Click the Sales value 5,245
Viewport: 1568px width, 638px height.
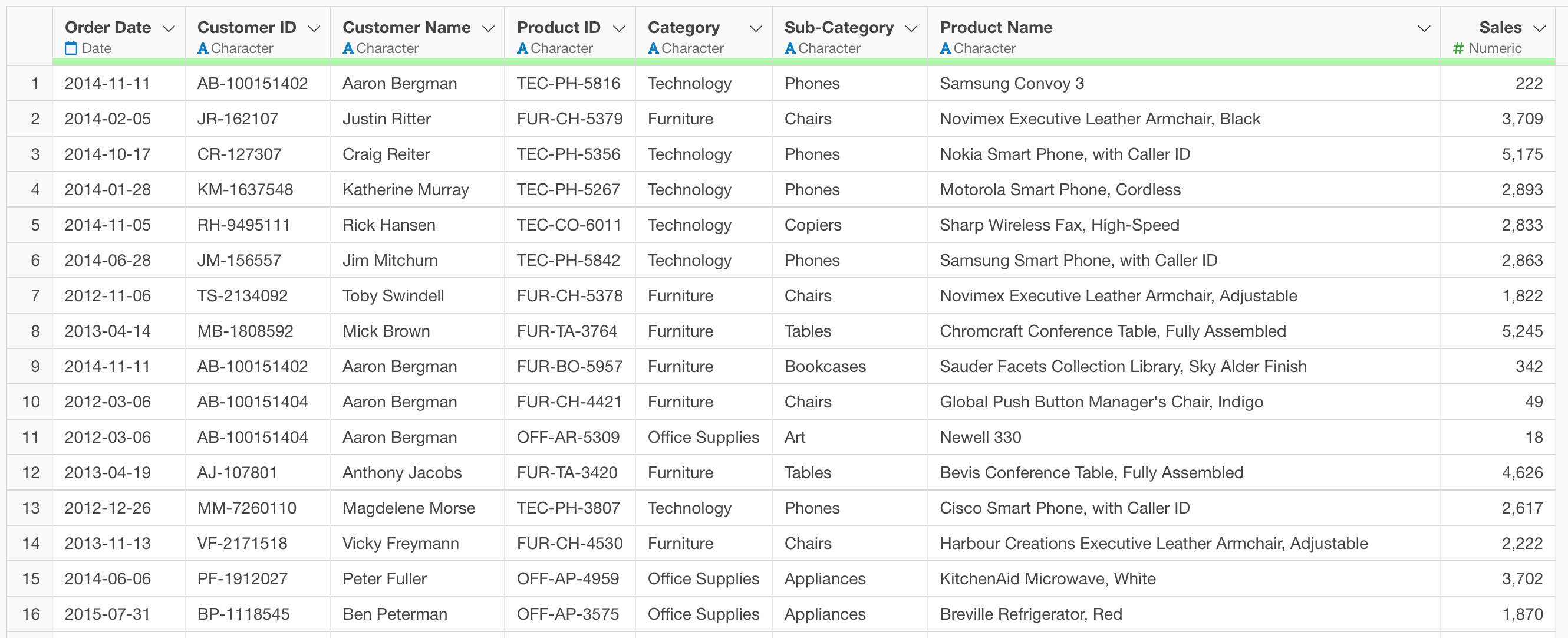pyautogui.click(x=1521, y=331)
